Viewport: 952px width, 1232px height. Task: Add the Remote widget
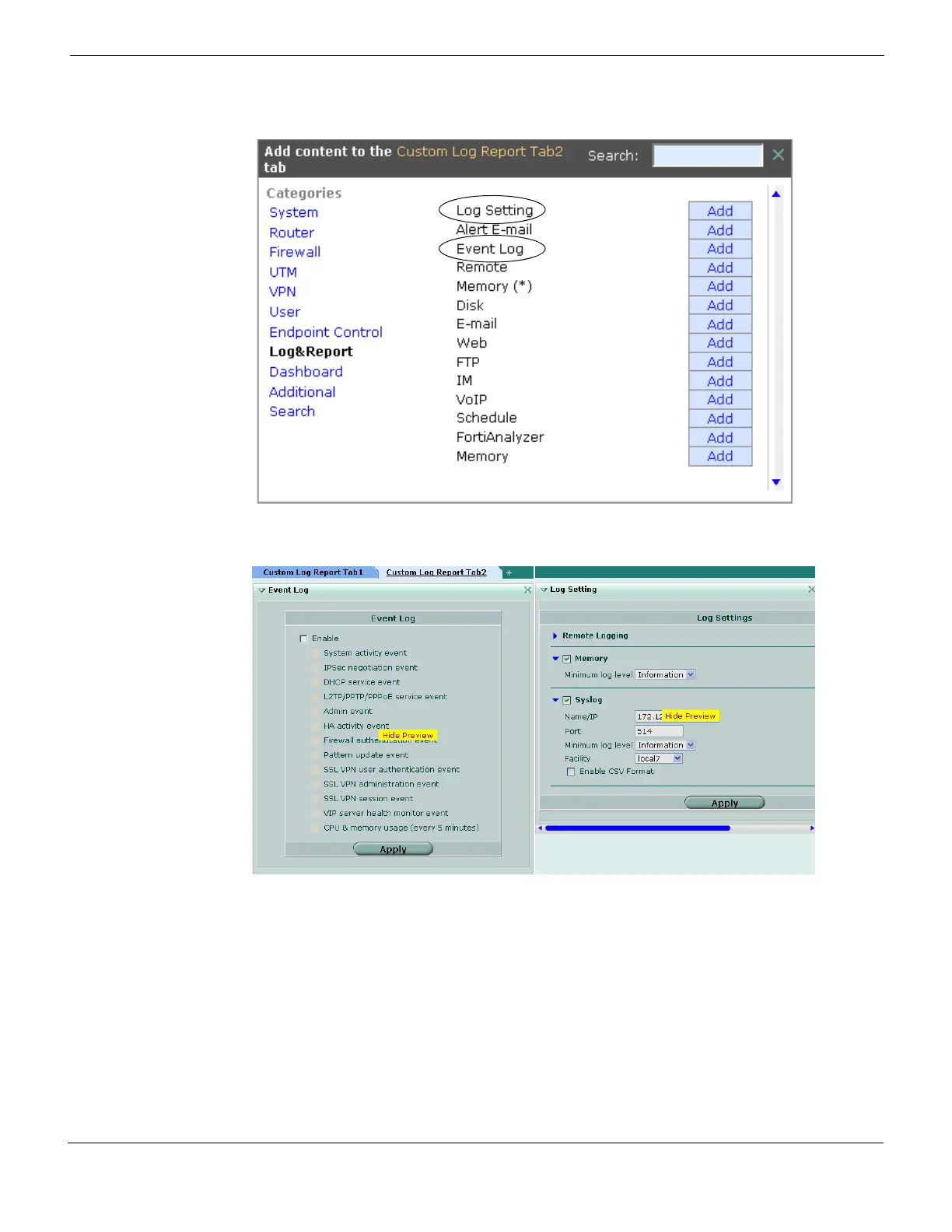(x=720, y=268)
